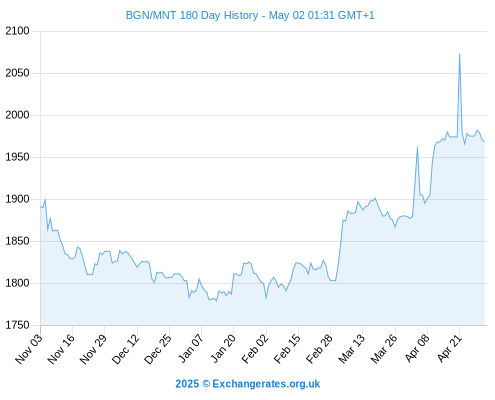
Task: Select the Jan 20 date axis label
Action: 223,348
